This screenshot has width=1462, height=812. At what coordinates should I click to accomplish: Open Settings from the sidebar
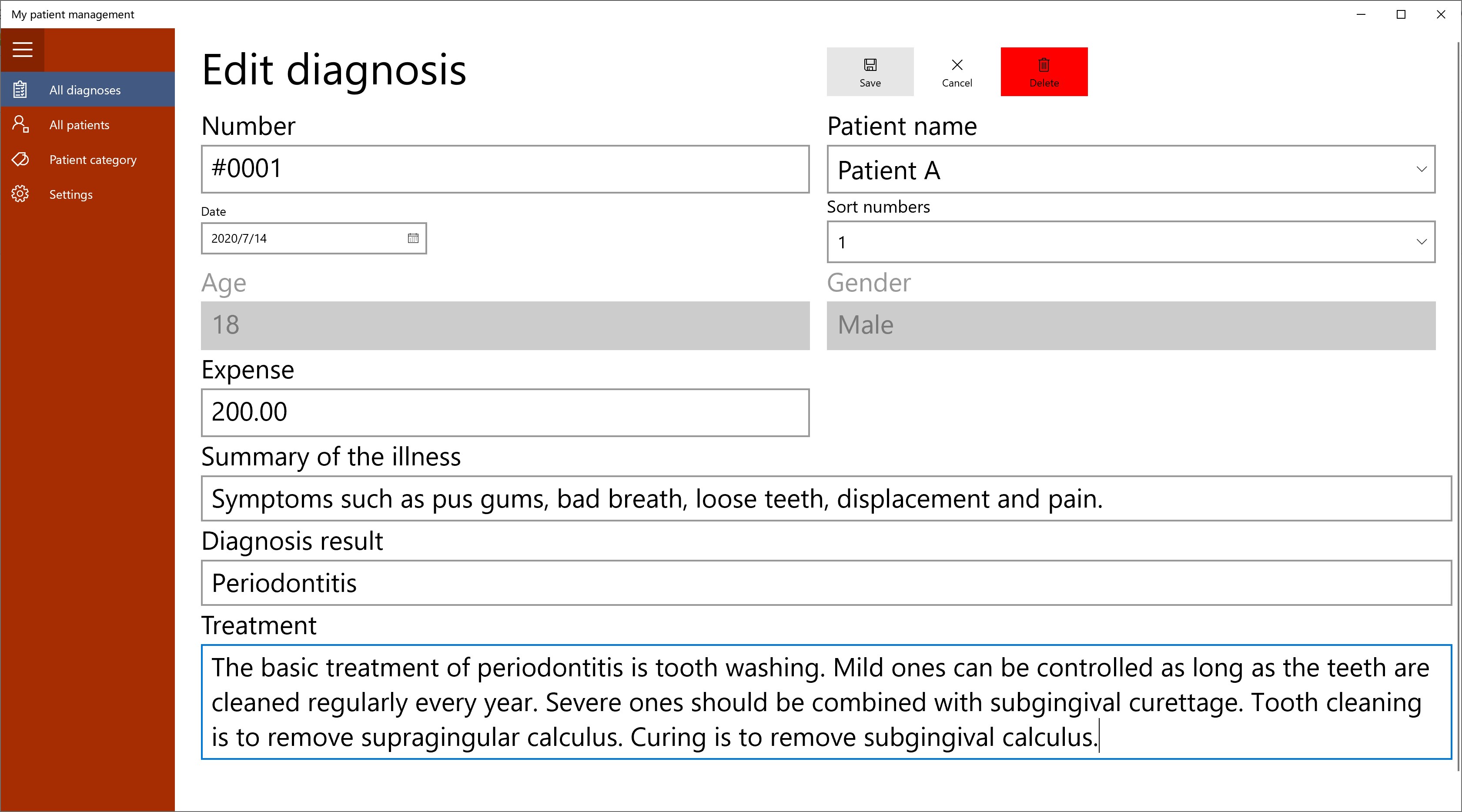coord(71,195)
